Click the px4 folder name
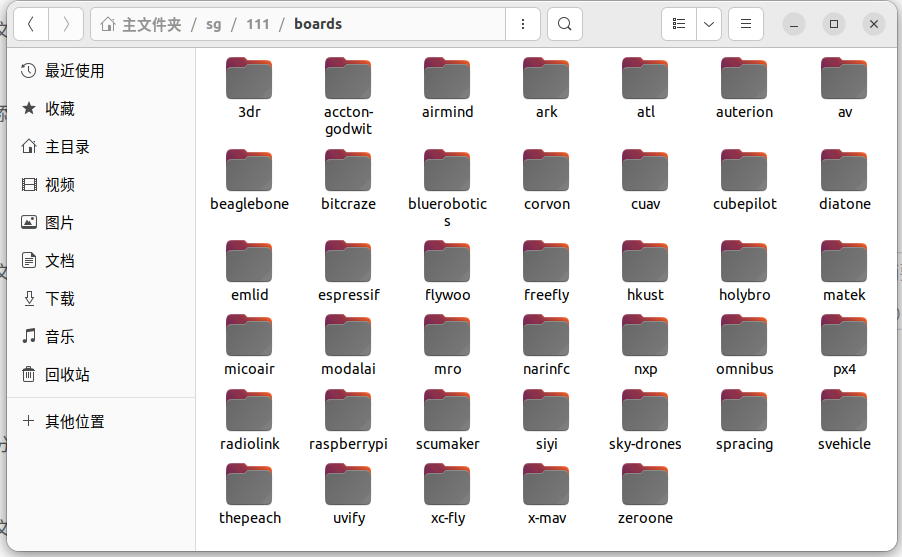The image size is (902, 557). tap(844, 369)
